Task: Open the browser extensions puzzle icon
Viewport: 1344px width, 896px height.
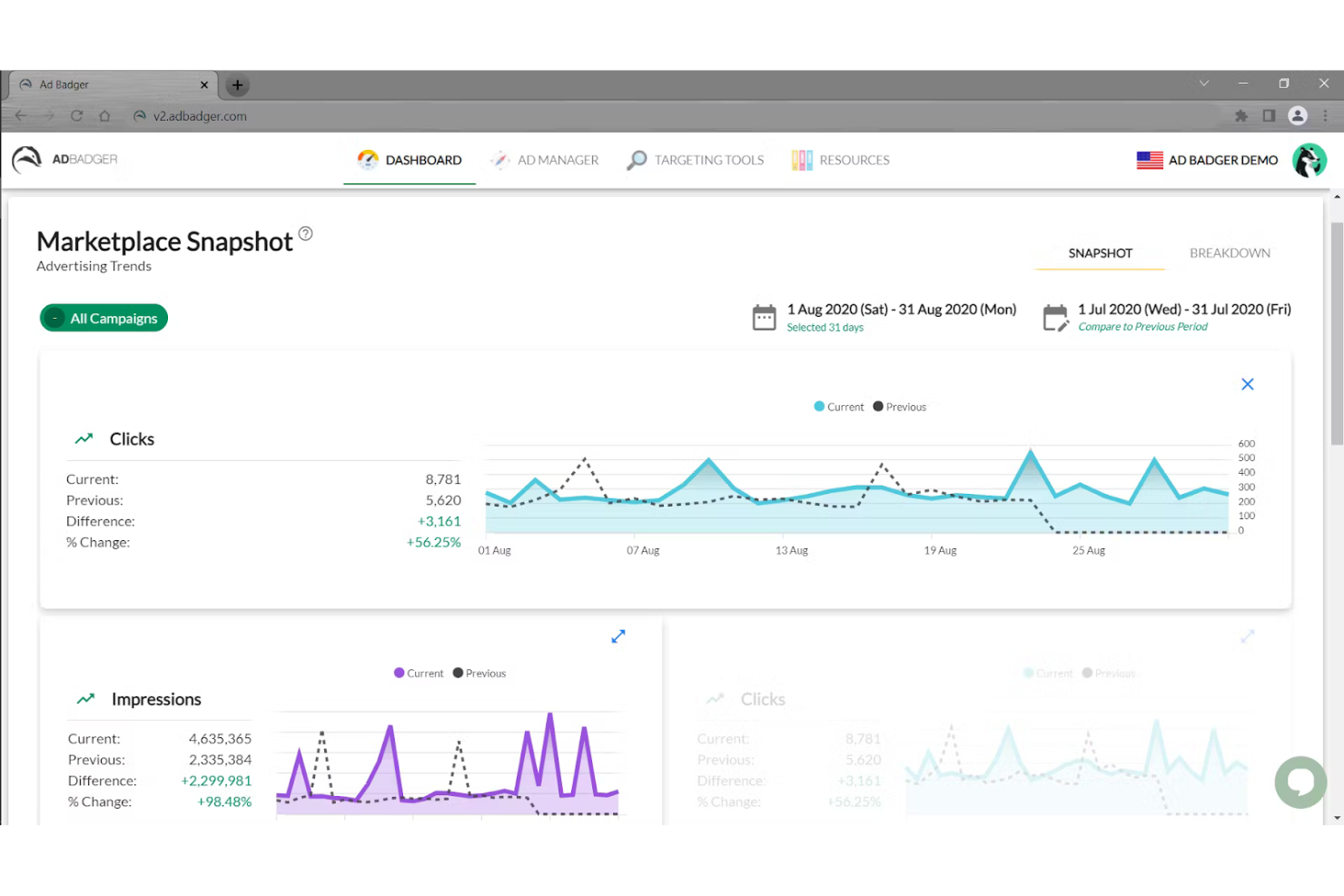Action: [x=1241, y=115]
